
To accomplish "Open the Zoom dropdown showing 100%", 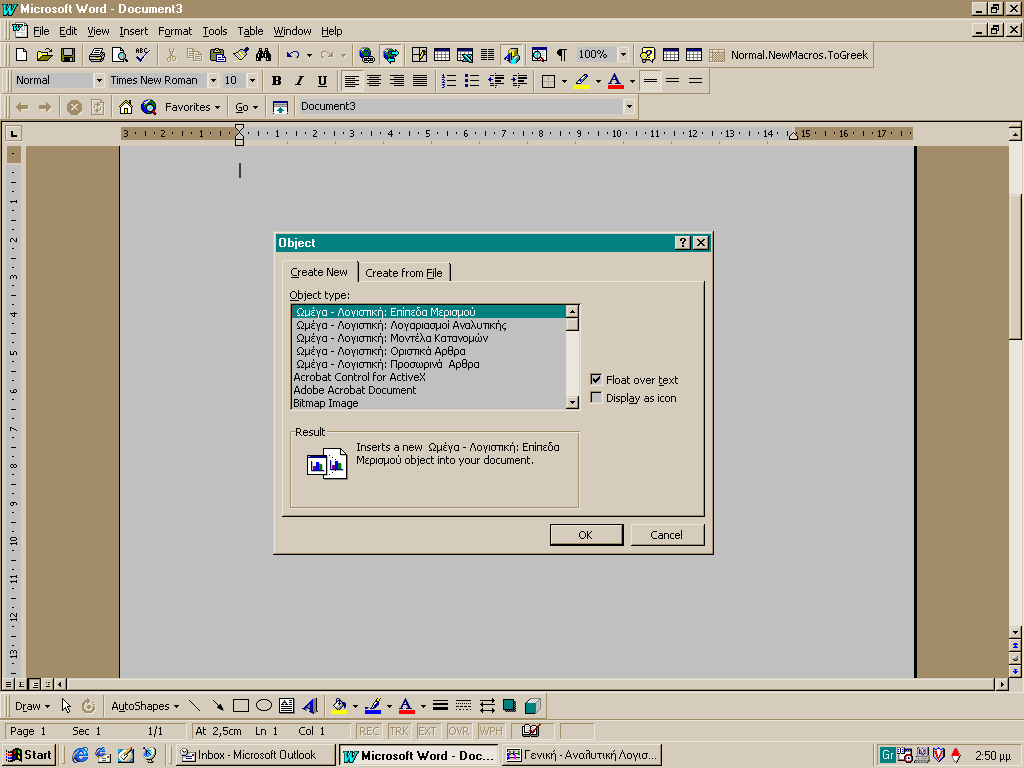I will point(623,54).
